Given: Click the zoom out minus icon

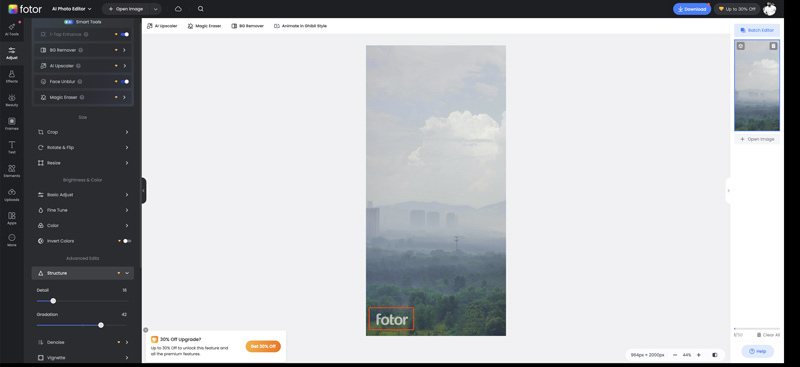Looking at the screenshot, I should coord(675,355).
